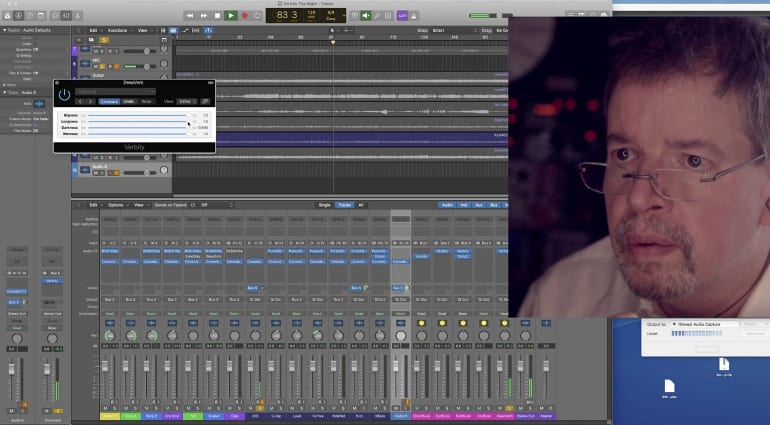Toggle input monitoring on Audio 8 strip

click(407, 402)
